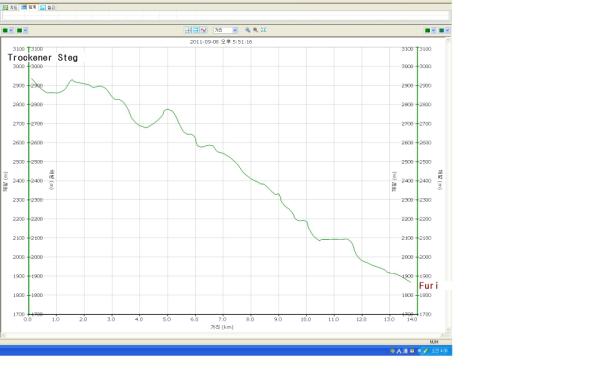Click the fit-to-window icon after magnifiers
This screenshot has width=600, height=375.
click(x=263, y=30)
